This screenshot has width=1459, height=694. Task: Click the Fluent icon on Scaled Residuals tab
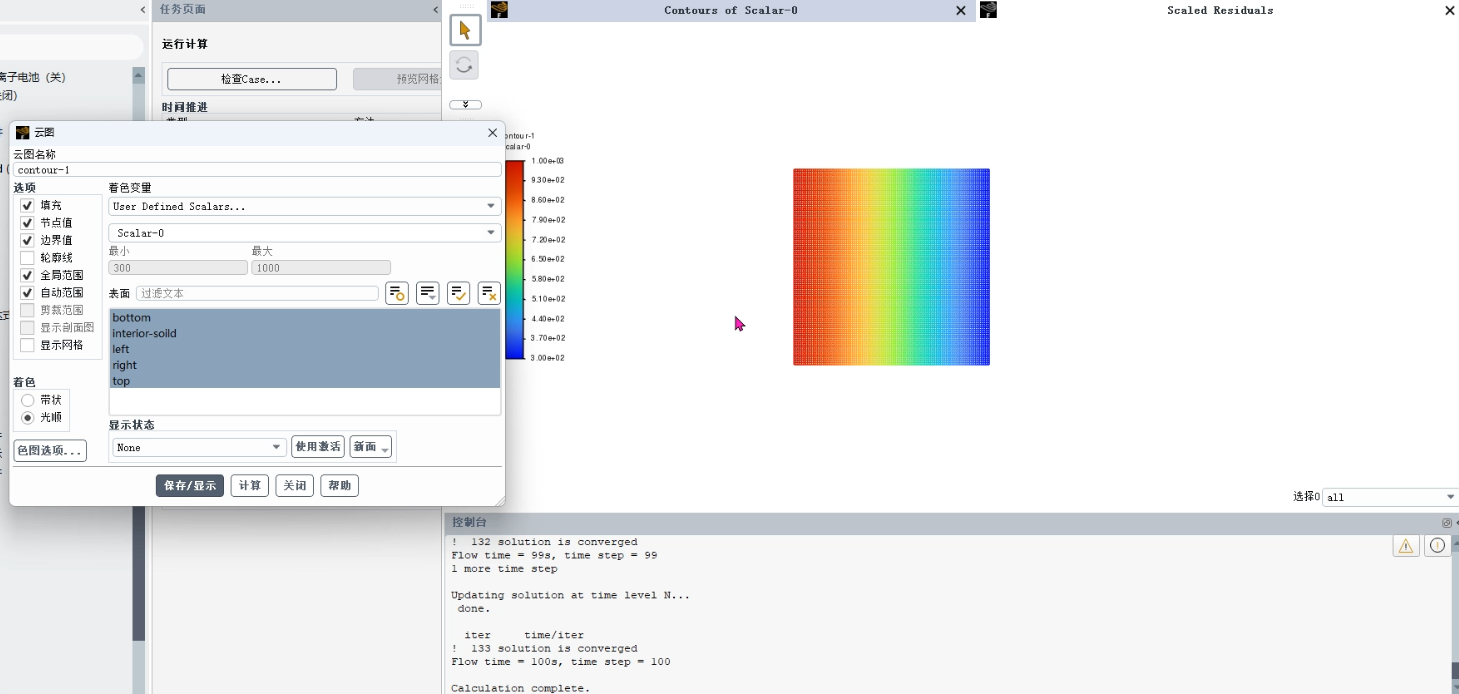point(988,10)
